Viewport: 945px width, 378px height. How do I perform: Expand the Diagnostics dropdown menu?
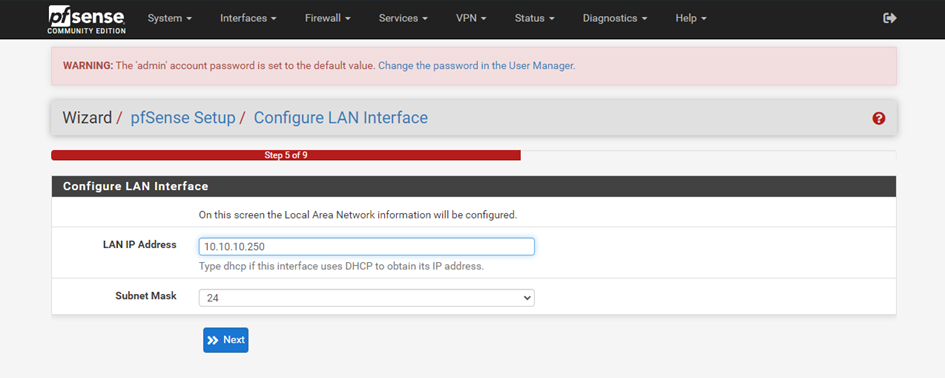click(615, 18)
